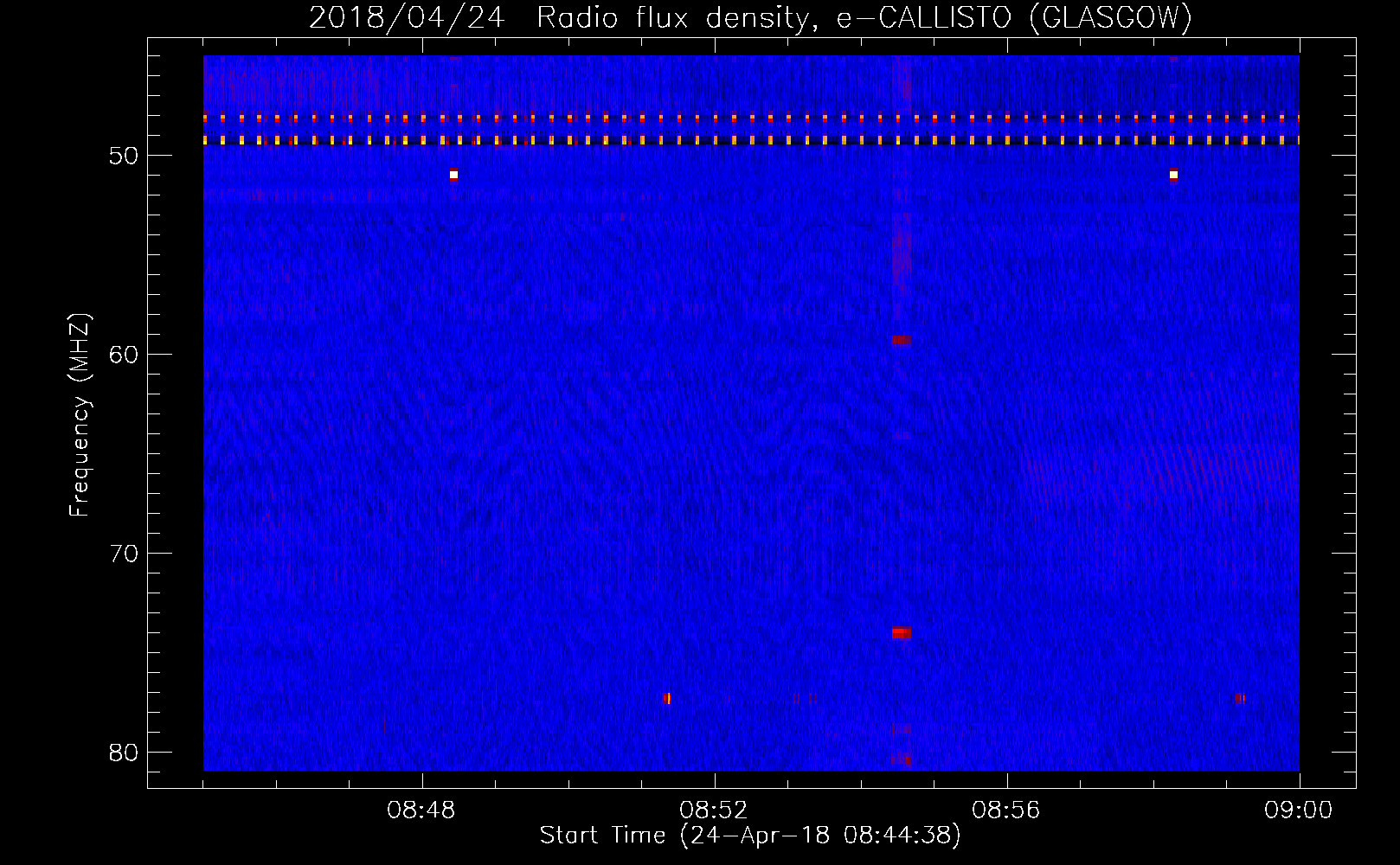The width and height of the screenshot is (1400, 865).
Task: Select the 09:00 time tick label
Action: click(x=1298, y=811)
